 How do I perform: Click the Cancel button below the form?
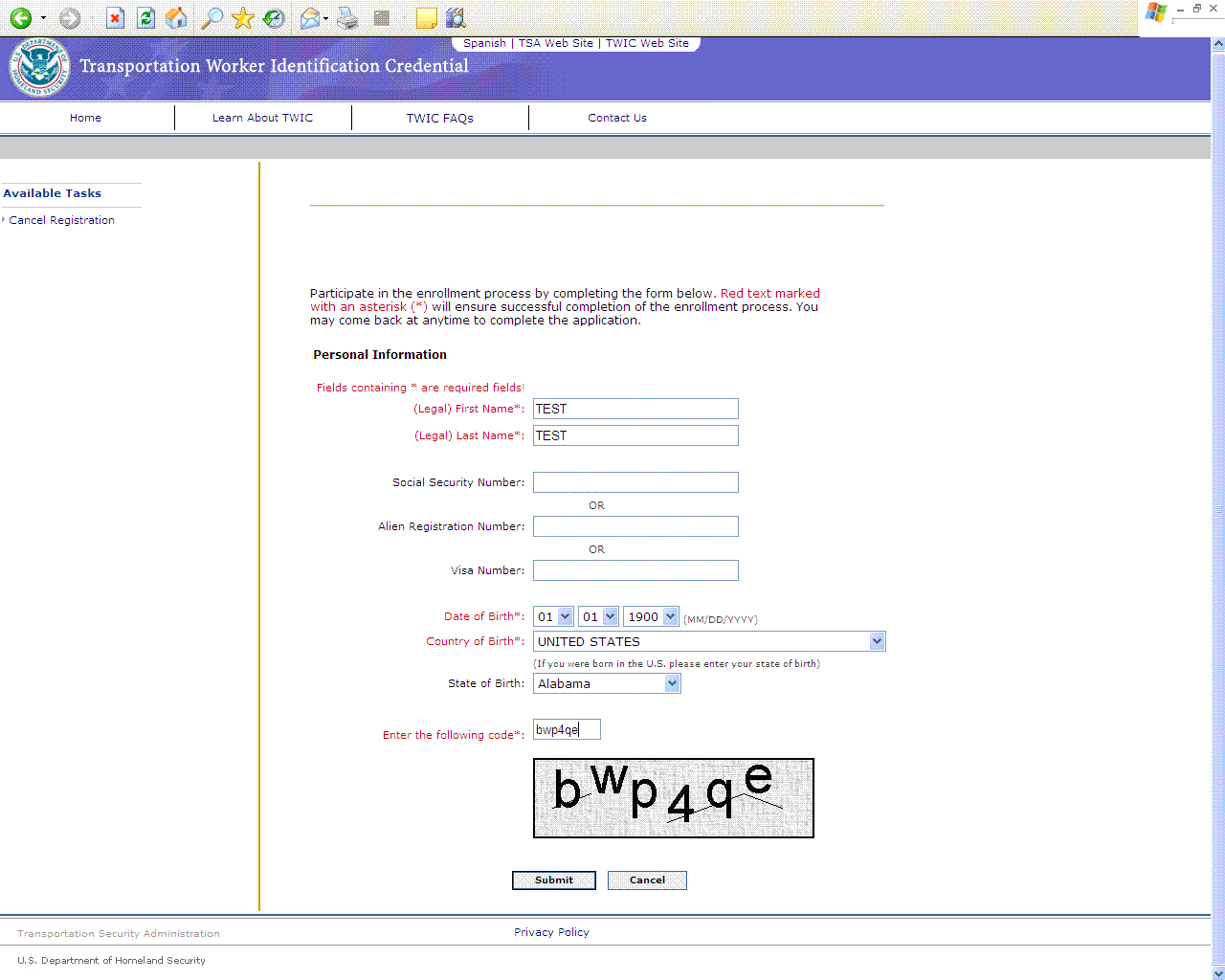[x=647, y=880]
